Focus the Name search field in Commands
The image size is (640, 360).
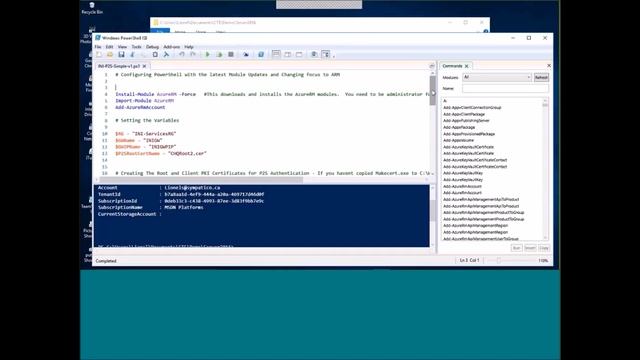(x=505, y=88)
